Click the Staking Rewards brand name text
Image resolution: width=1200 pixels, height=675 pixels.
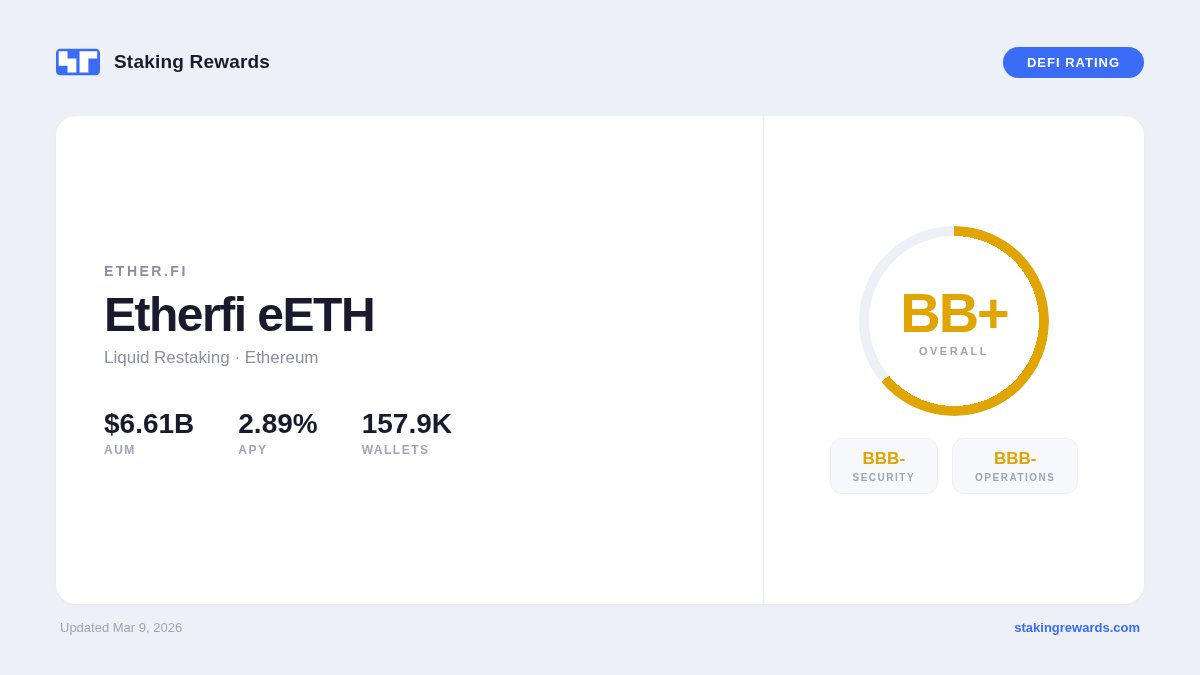point(192,62)
